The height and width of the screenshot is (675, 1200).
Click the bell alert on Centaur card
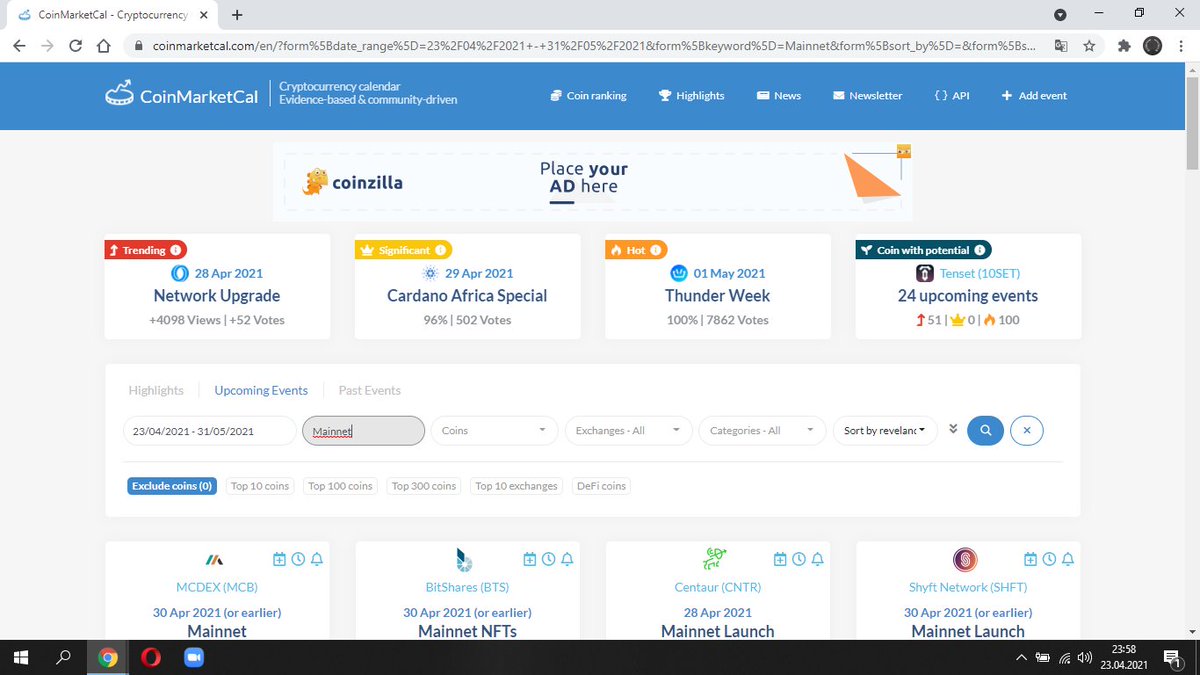tap(817, 559)
